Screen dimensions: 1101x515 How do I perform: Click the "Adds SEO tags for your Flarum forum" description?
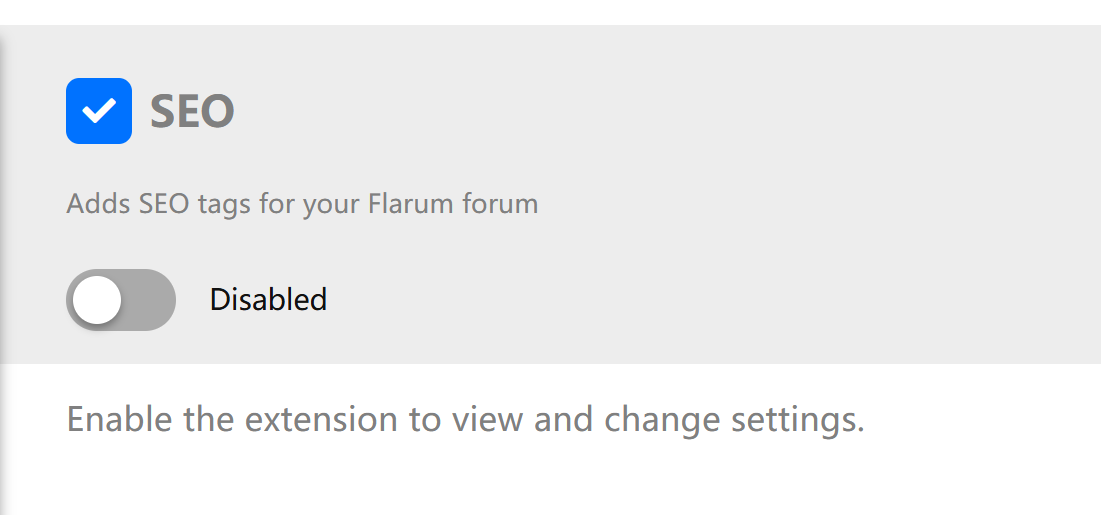[x=302, y=204]
